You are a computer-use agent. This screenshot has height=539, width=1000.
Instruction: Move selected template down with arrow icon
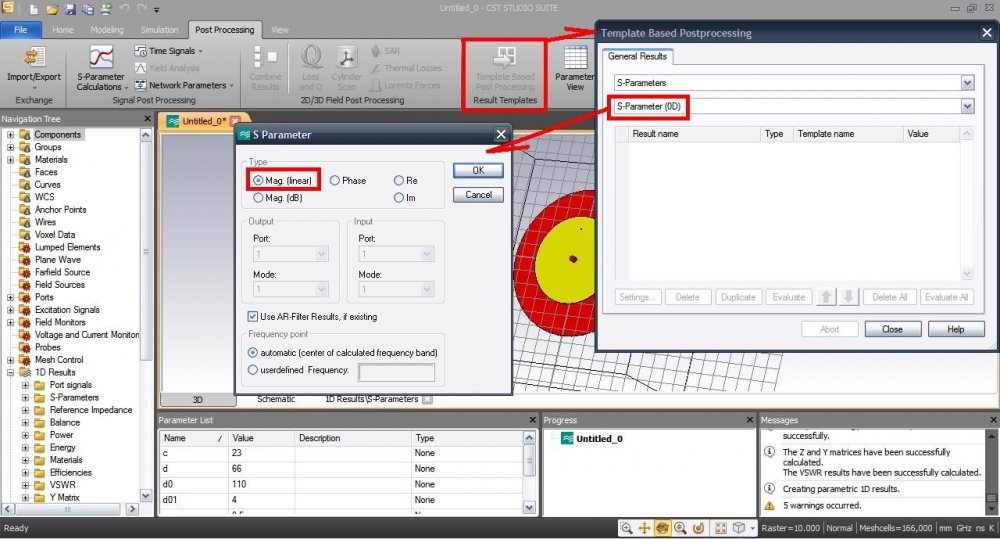coord(849,297)
